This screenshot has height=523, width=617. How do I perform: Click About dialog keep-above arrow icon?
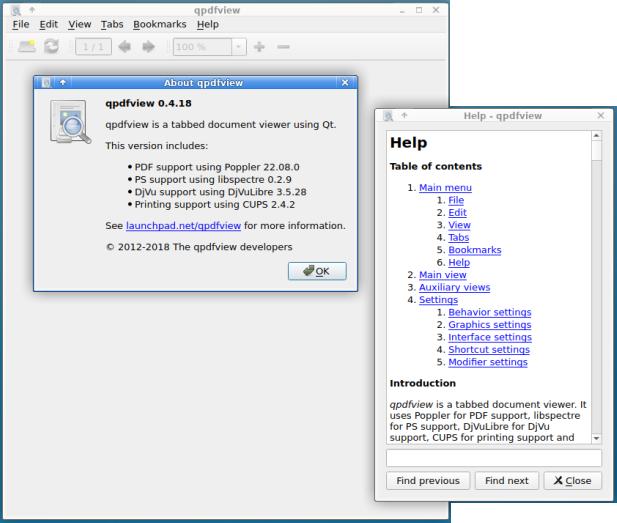point(63,83)
